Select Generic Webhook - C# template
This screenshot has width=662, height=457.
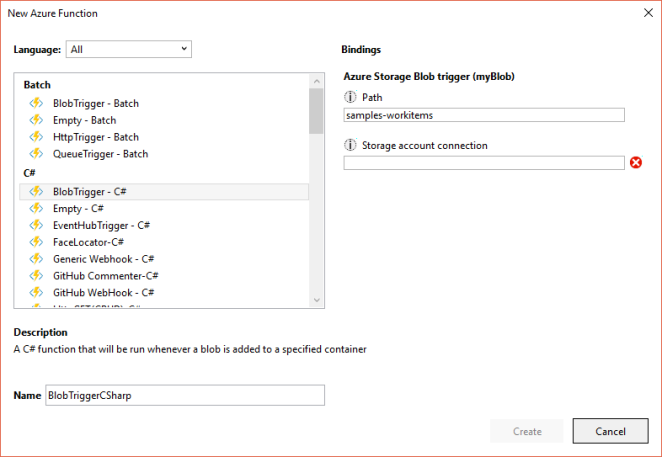tap(103, 259)
